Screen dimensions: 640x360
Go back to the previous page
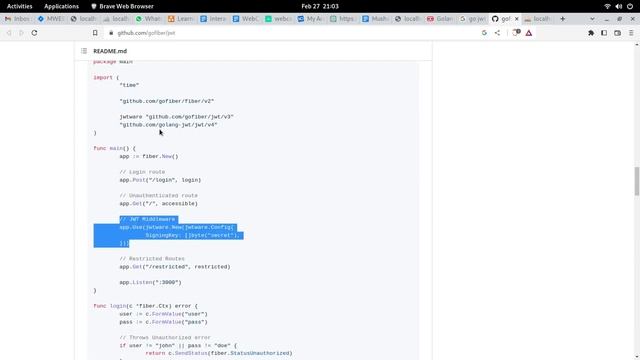tap(9, 33)
